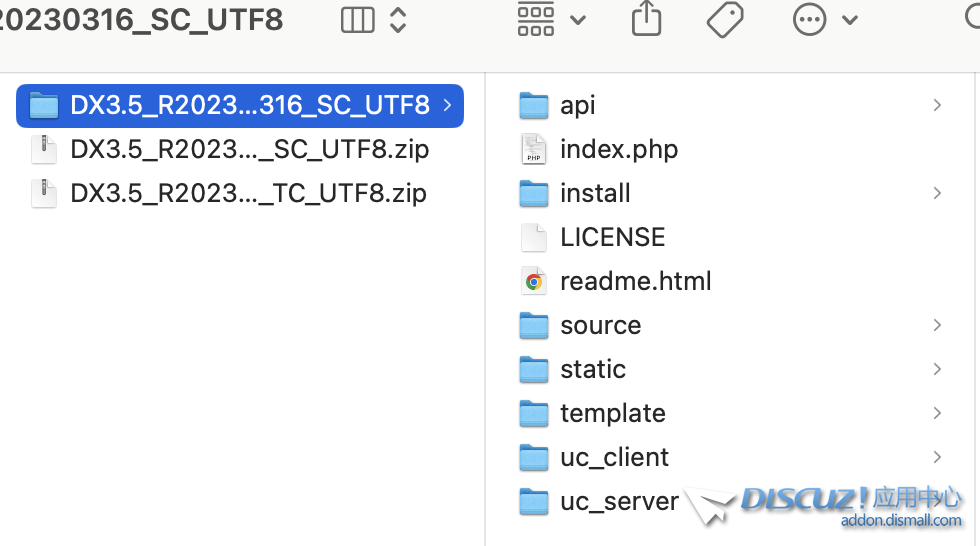Open the view switcher up-down arrows
Image resolution: width=980 pixels, height=546 pixels.
tap(398, 20)
